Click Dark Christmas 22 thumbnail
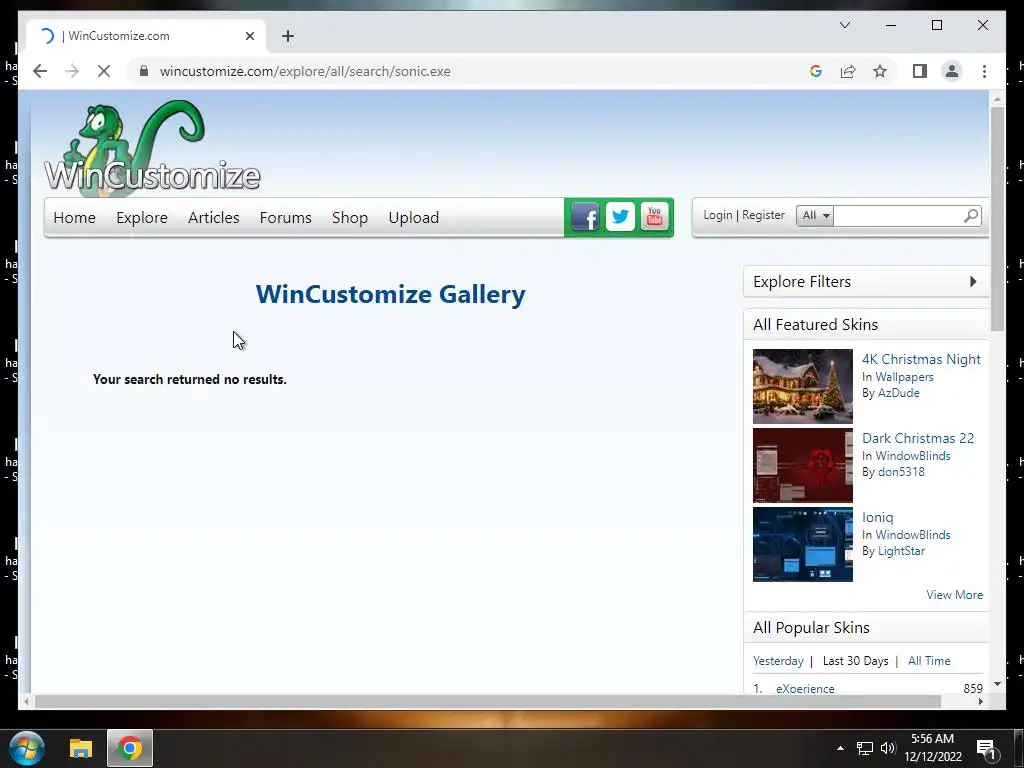This screenshot has height=768, width=1024. 803,466
